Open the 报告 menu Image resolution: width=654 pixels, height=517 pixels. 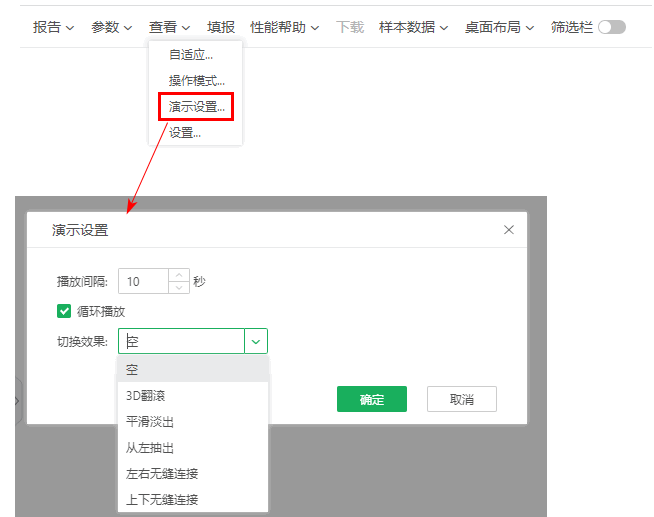(53, 28)
